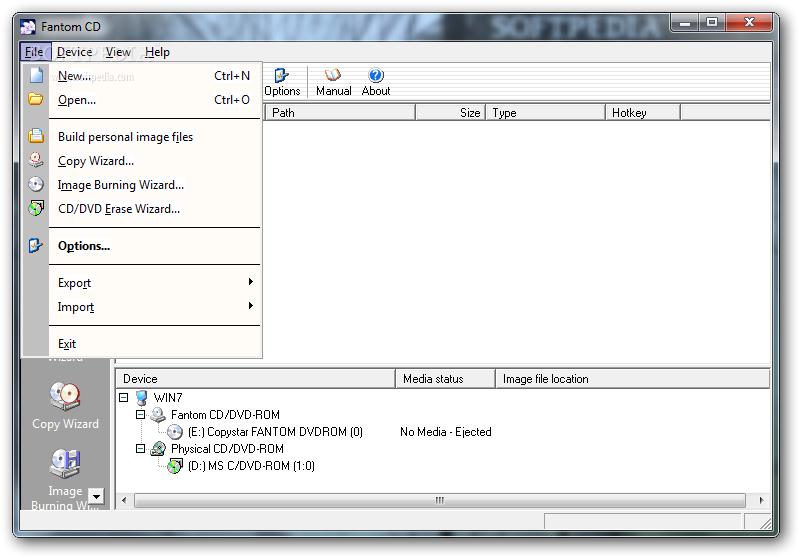The image size is (800, 558).
Task: Select Copy Wizard... menu entry
Action: (155, 161)
